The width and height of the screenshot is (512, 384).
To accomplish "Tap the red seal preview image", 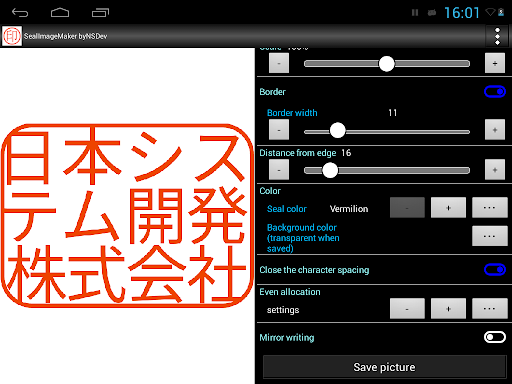I will pos(127,215).
